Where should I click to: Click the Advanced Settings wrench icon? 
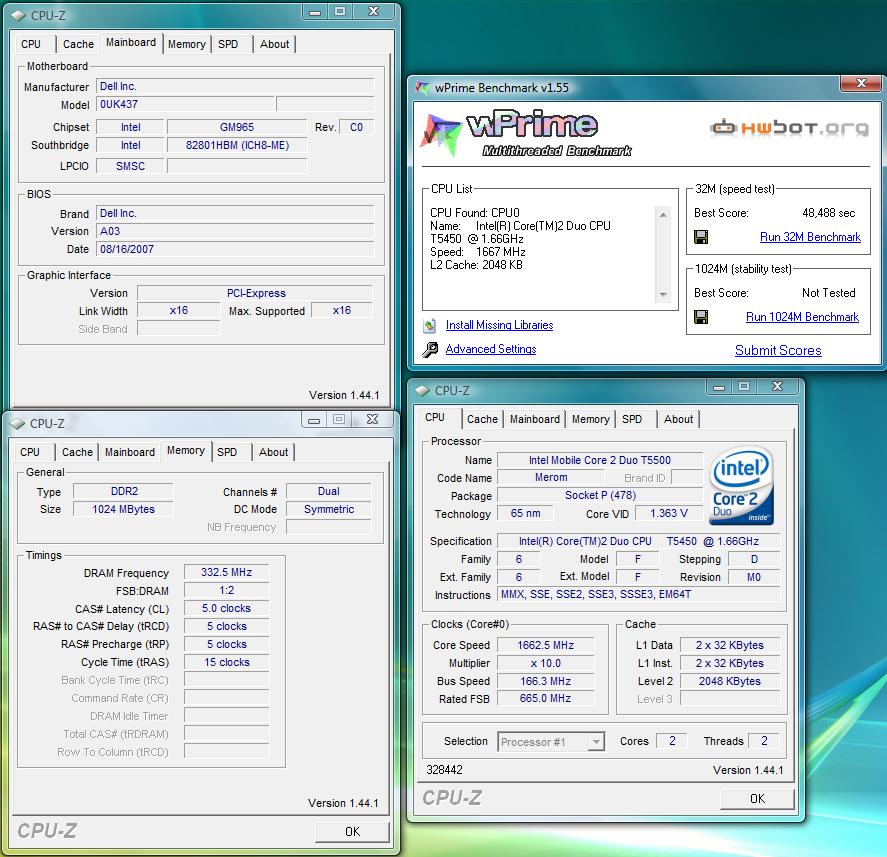tap(430, 350)
